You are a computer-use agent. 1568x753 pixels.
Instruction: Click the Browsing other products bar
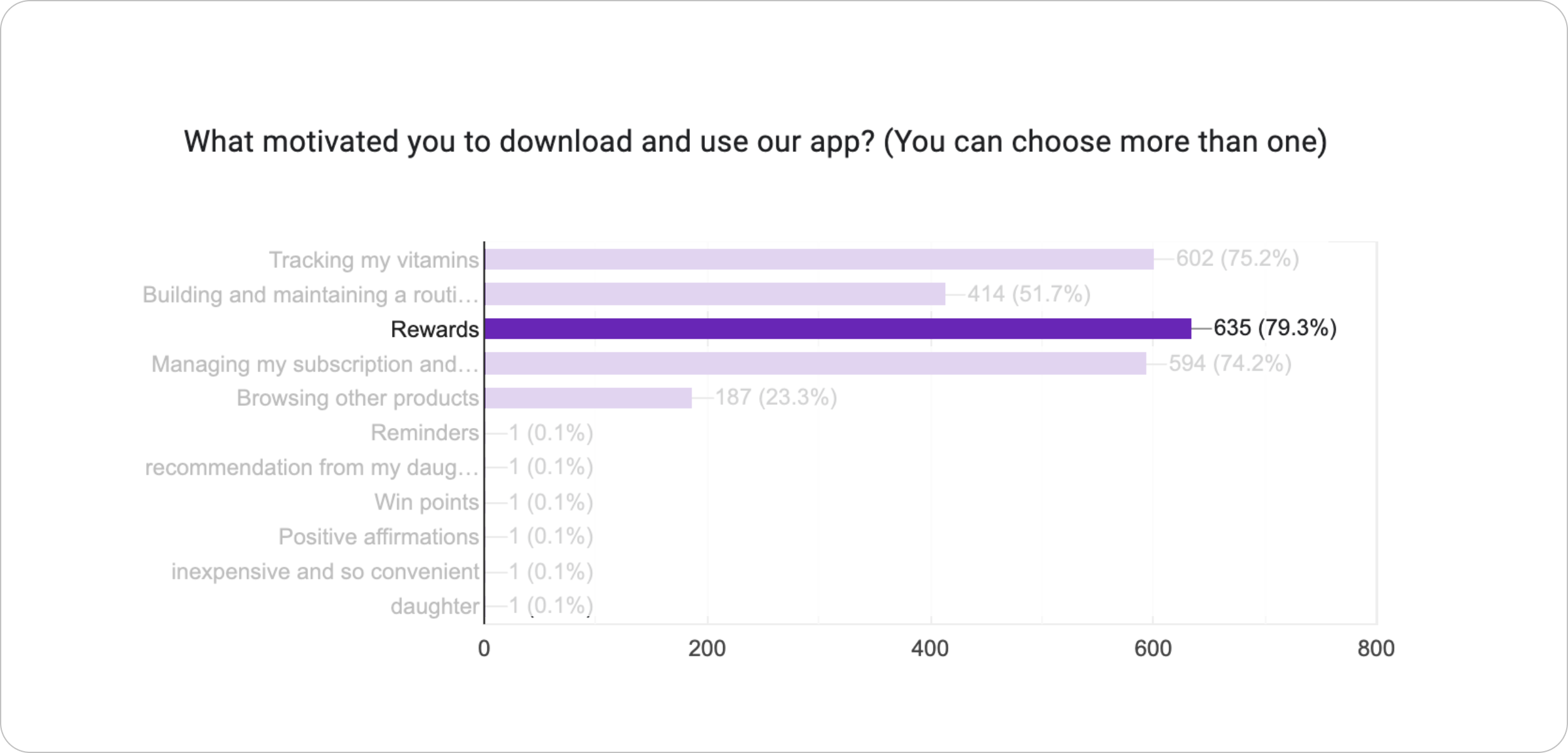(588, 398)
